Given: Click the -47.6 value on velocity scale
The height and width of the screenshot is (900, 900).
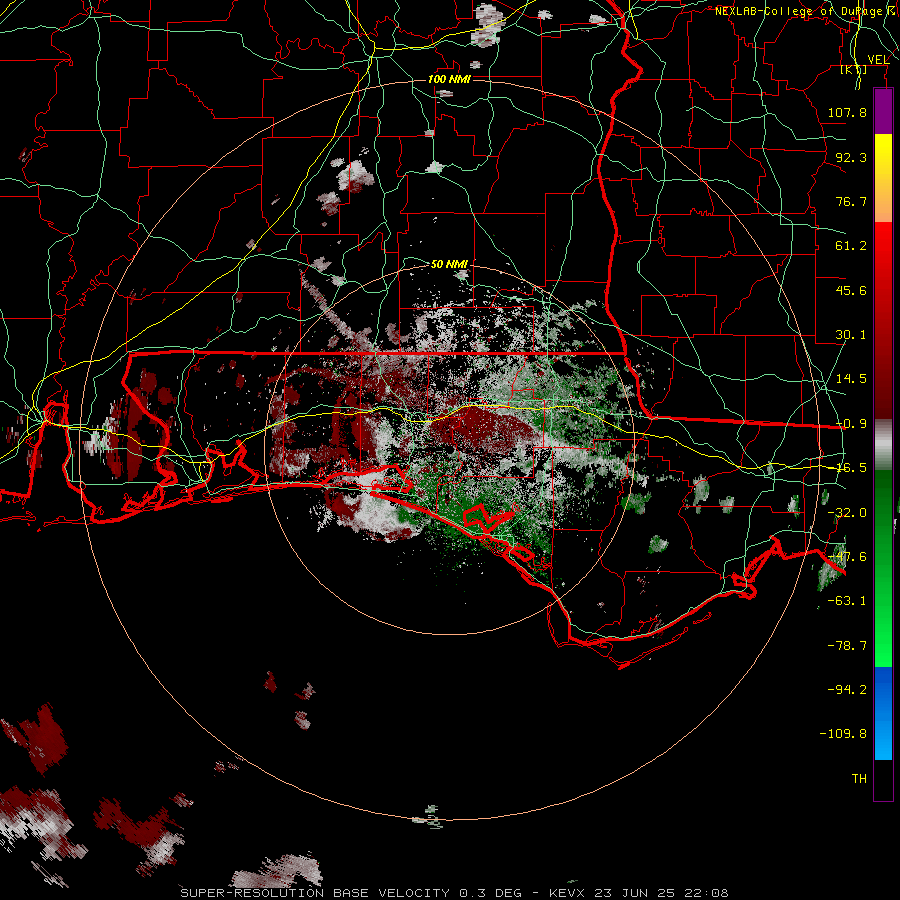Looking at the screenshot, I should [x=847, y=557].
